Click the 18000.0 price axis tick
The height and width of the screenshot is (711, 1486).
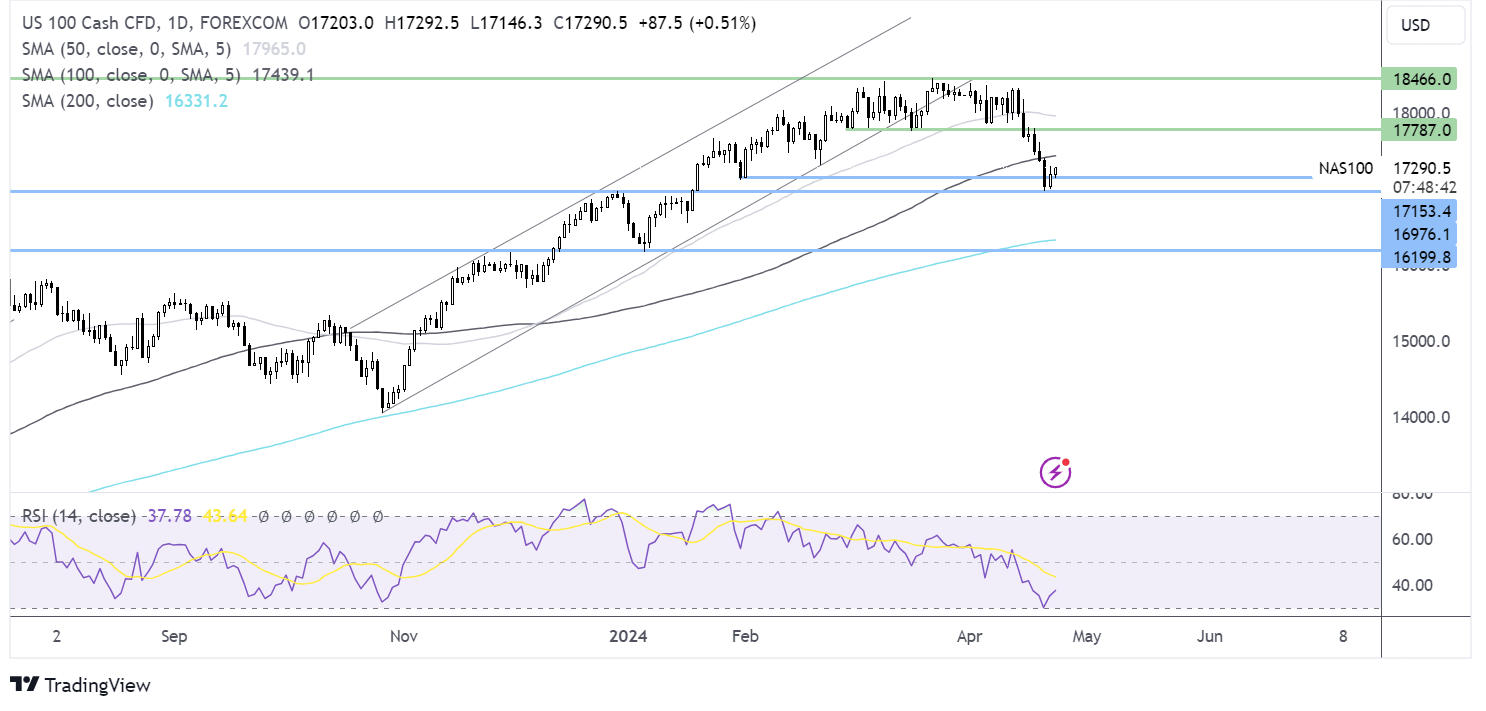[1420, 112]
